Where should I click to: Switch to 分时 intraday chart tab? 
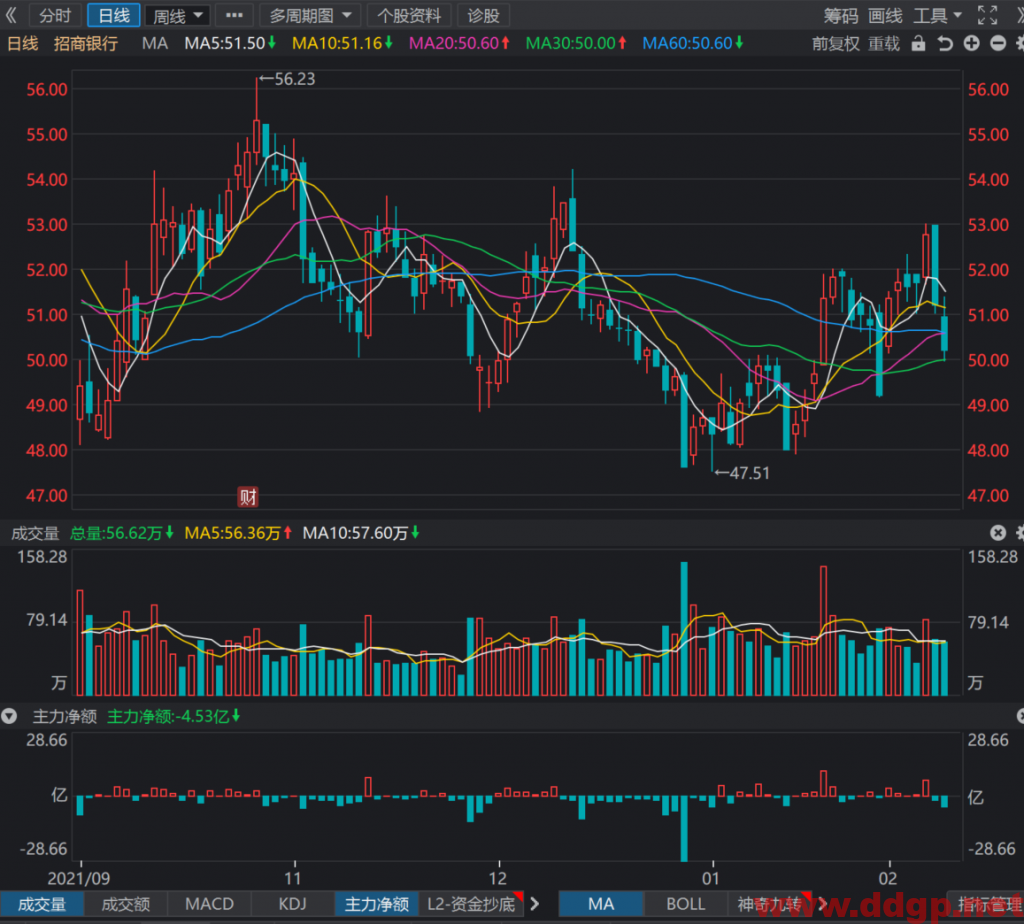[55, 15]
